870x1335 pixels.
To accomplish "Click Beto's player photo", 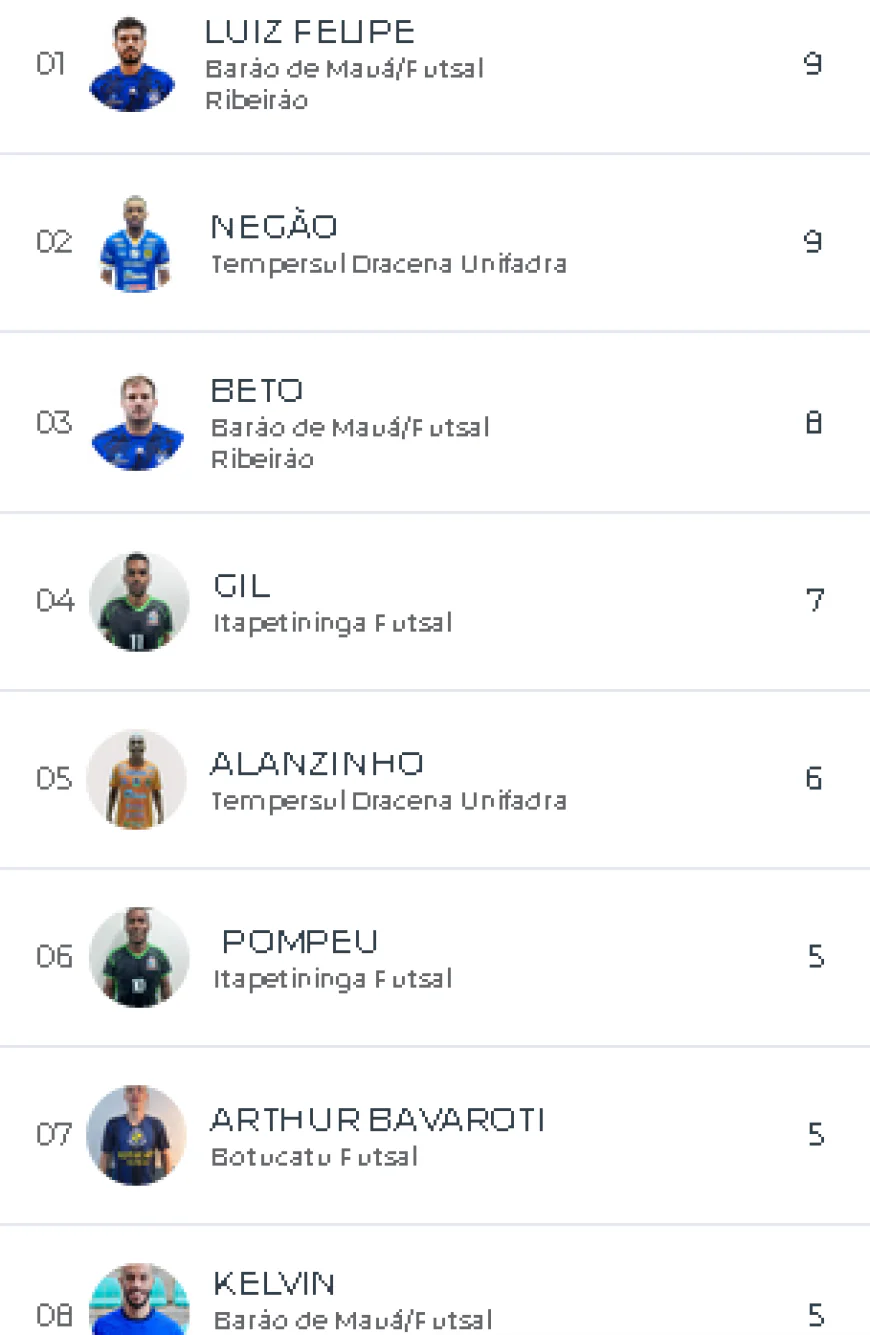I will click(x=137, y=423).
